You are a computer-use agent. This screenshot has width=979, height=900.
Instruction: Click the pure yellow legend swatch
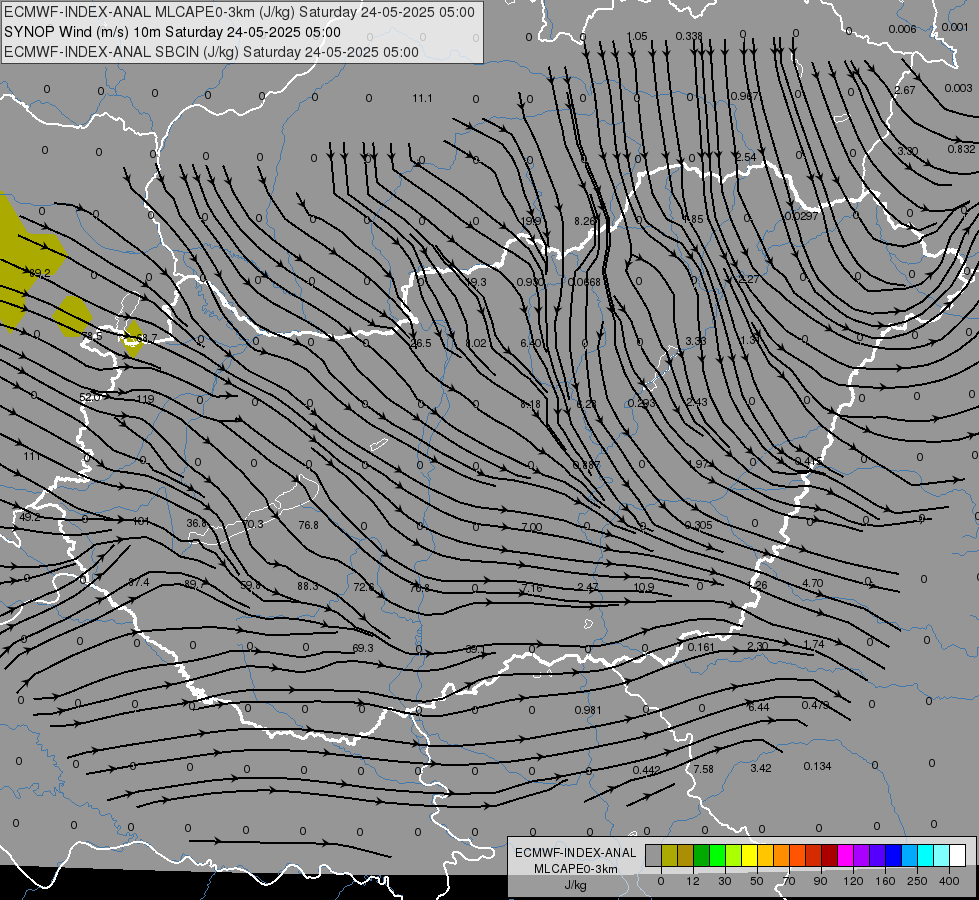(749, 855)
